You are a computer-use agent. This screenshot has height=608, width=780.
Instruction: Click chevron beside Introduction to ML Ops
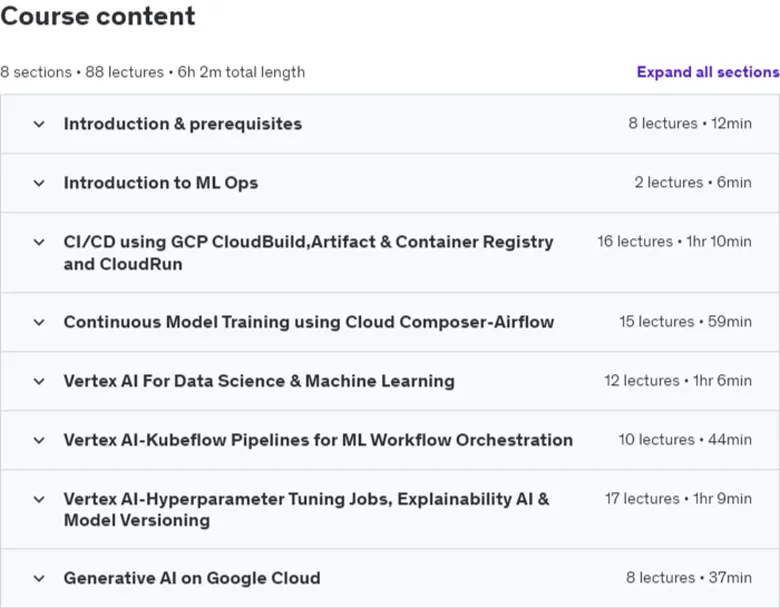(x=39, y=183)
